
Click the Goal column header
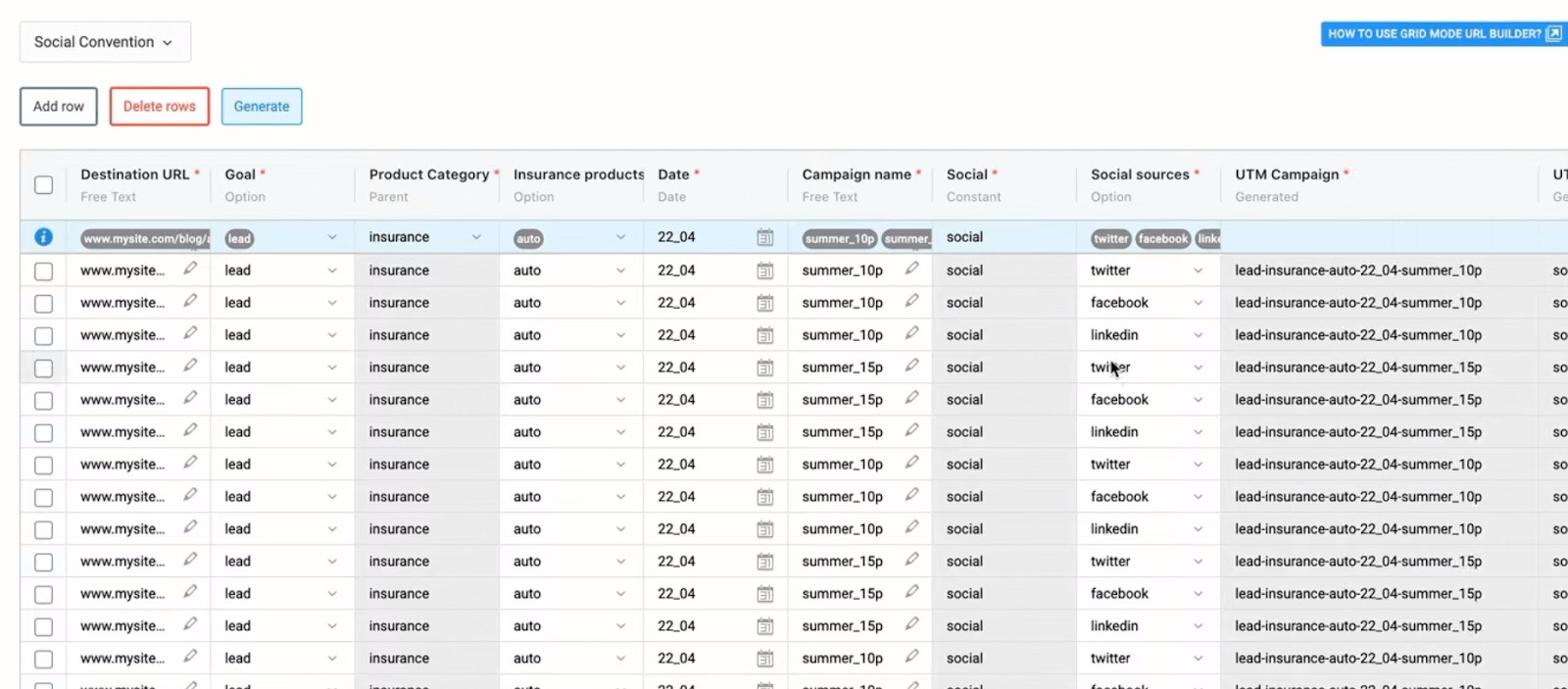click(x=282, y=184)
